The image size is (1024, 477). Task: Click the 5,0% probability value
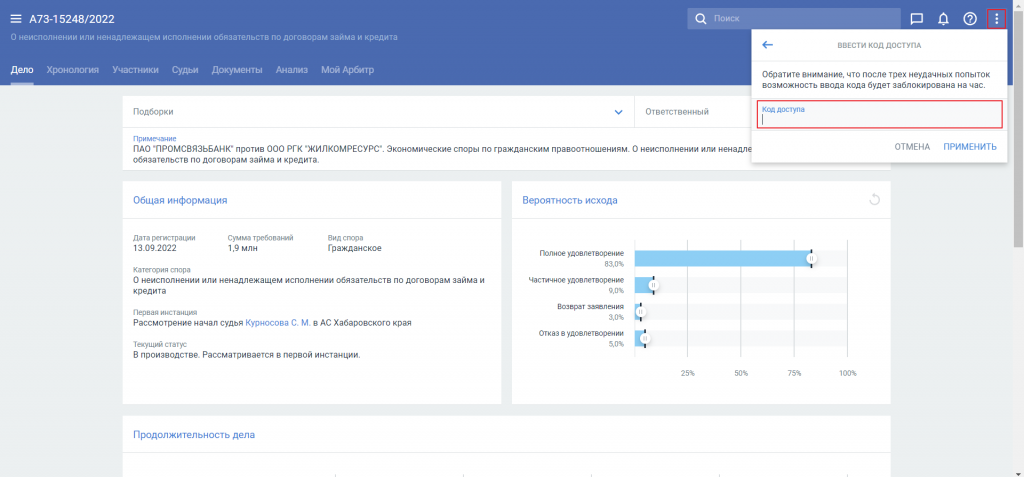click(616, 344)
